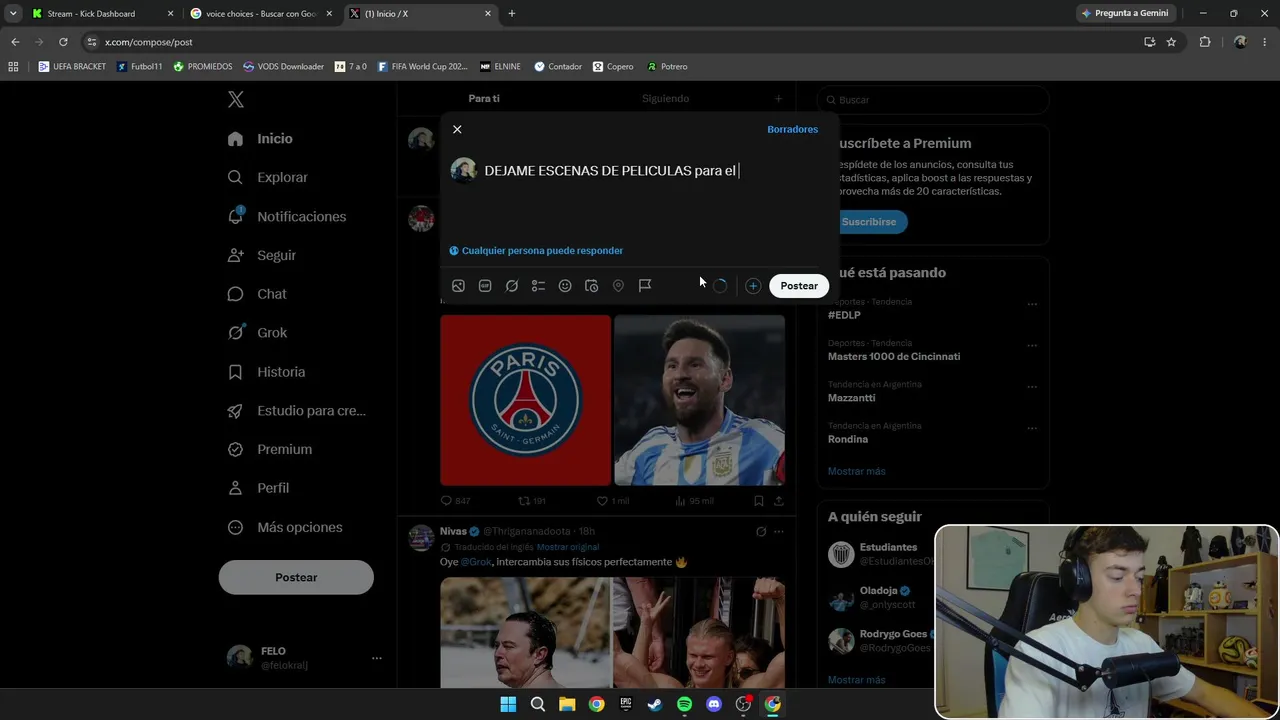Open the PROMIEDOS bookmark
The image size is (1280, 720).
point(203,67)
